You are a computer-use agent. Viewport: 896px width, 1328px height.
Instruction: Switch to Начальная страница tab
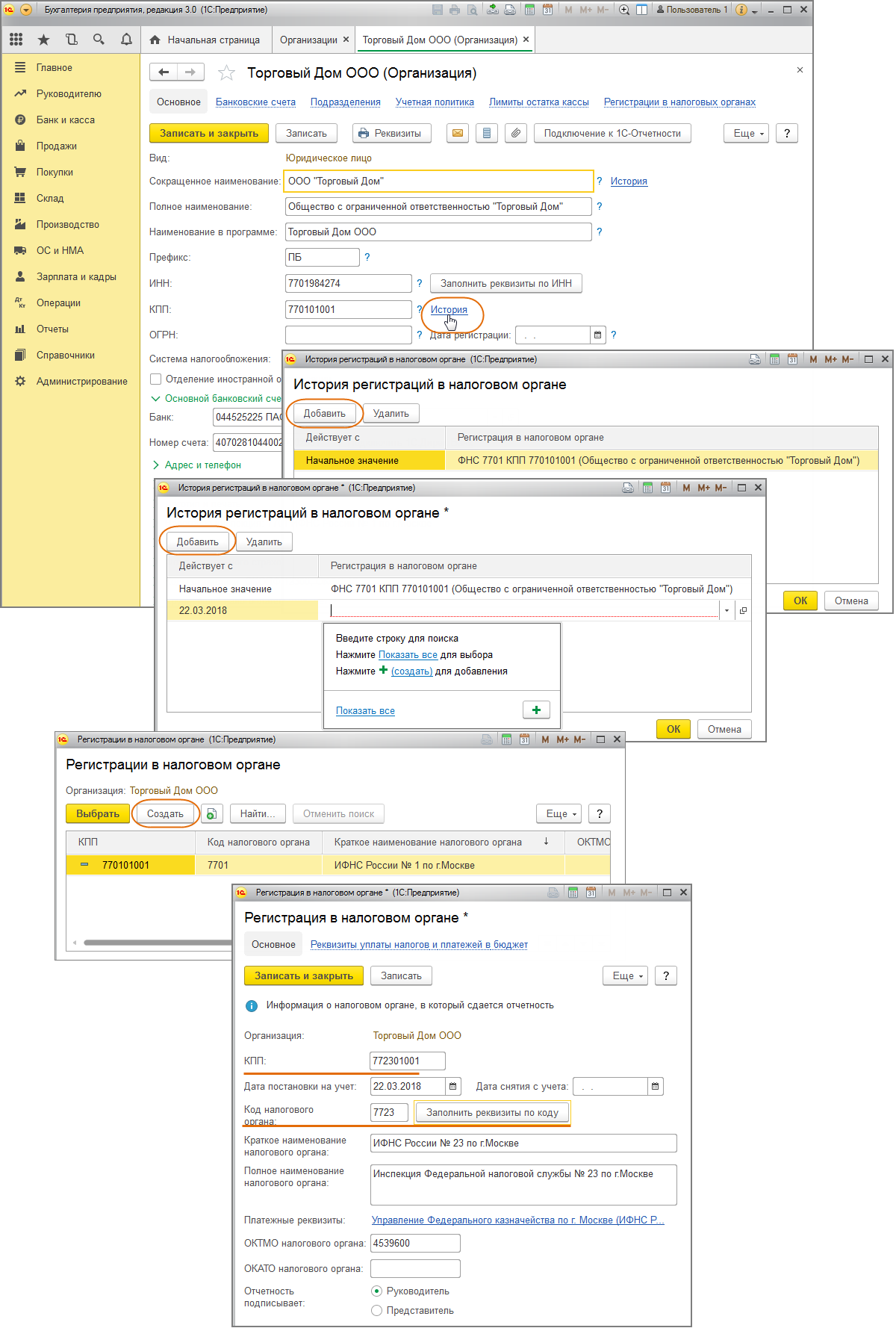point(205,40)
